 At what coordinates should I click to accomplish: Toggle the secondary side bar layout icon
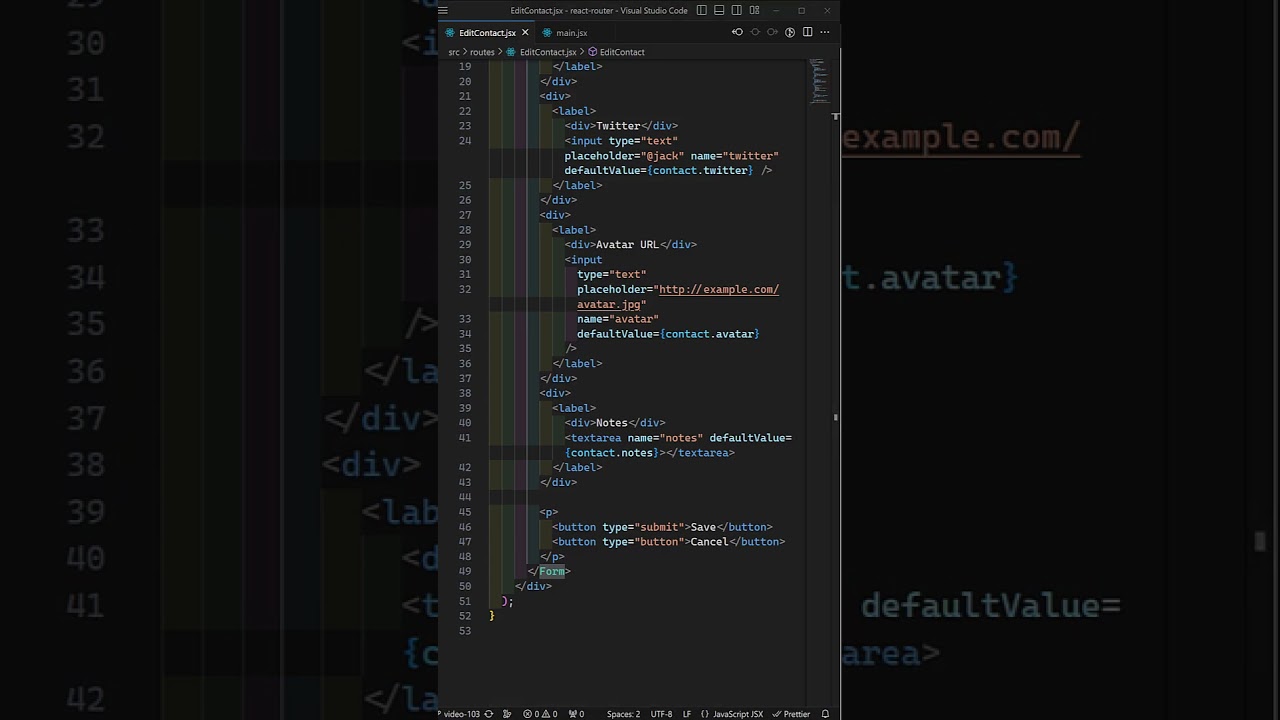tap(737, 11)
